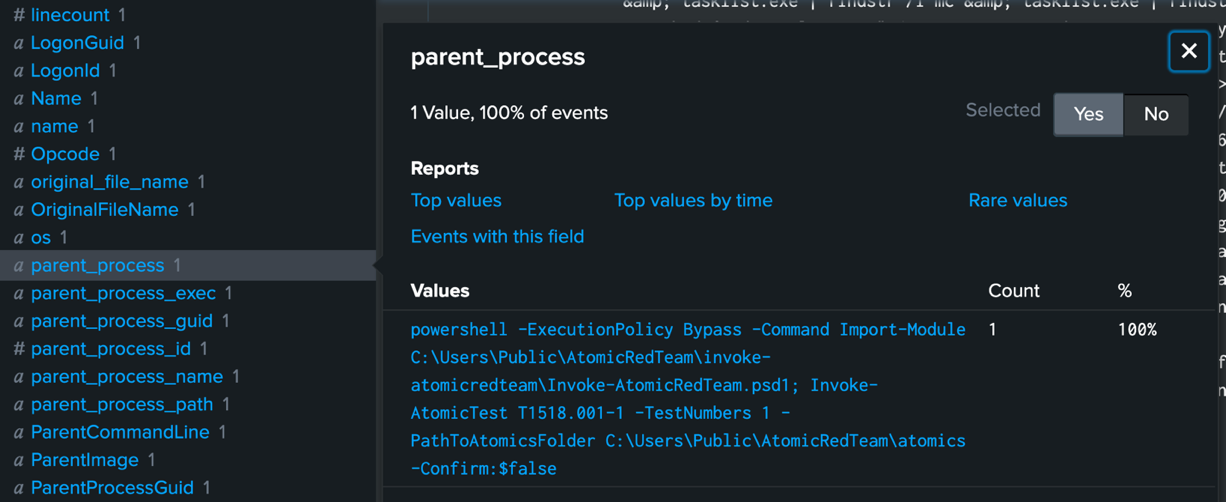Open the os field
This screenshot has width=1226, height=502.
pos(40,238)
